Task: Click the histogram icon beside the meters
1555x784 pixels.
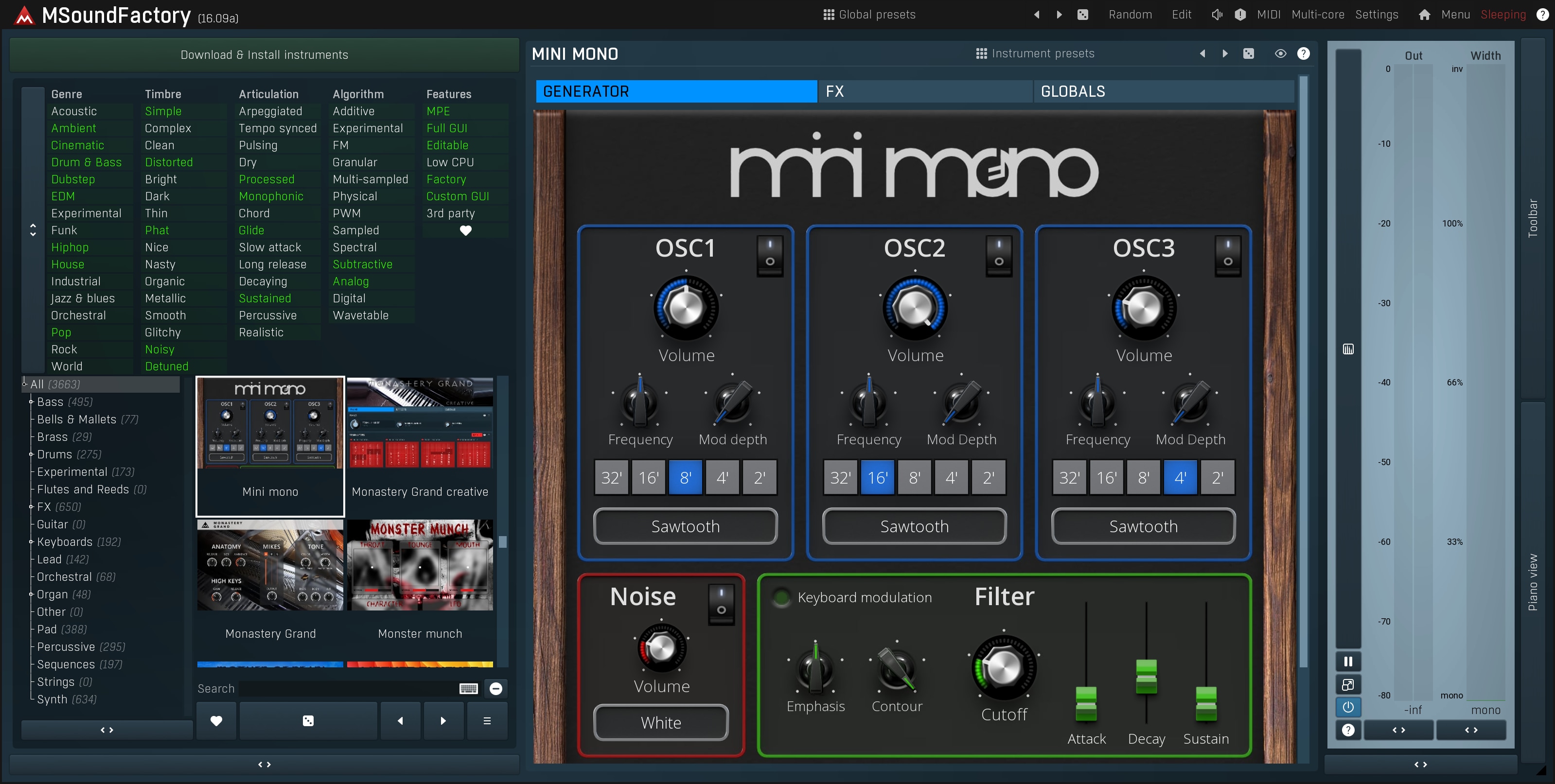Action: point(1348,349)
